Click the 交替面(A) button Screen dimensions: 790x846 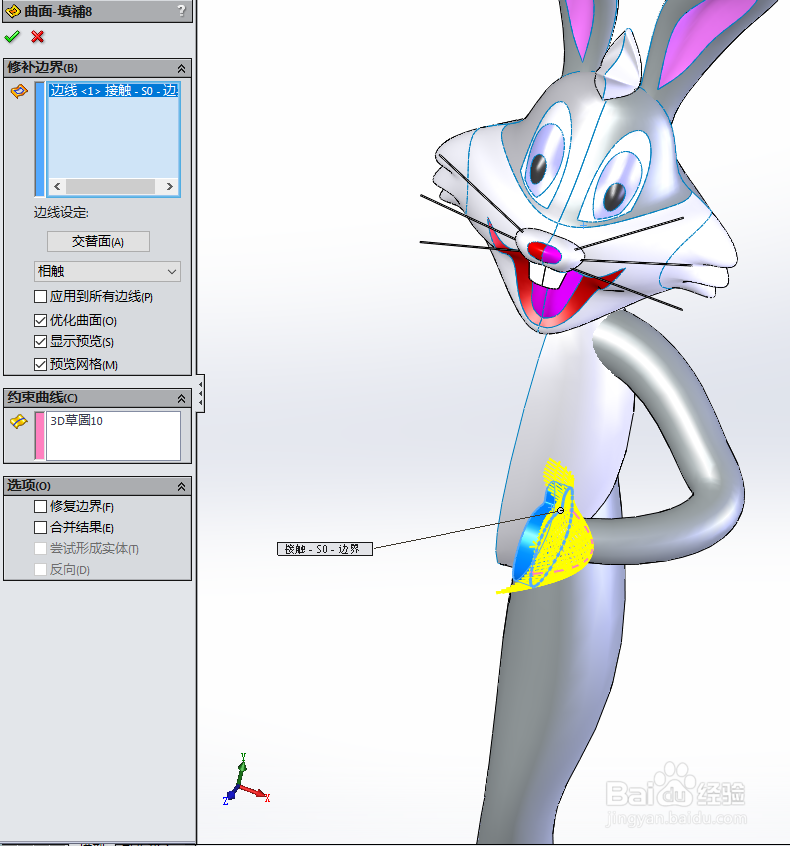click(x=98, y=241)
